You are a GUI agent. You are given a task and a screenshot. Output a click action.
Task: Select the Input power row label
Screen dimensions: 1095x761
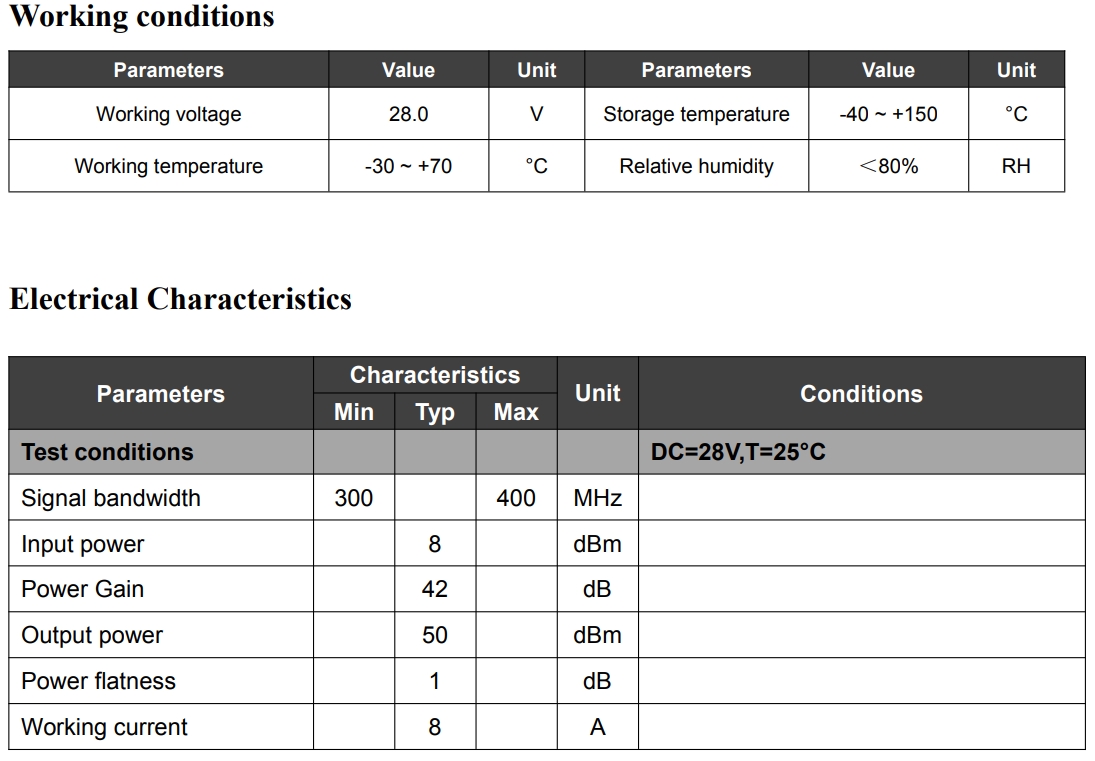coord(82,544)
